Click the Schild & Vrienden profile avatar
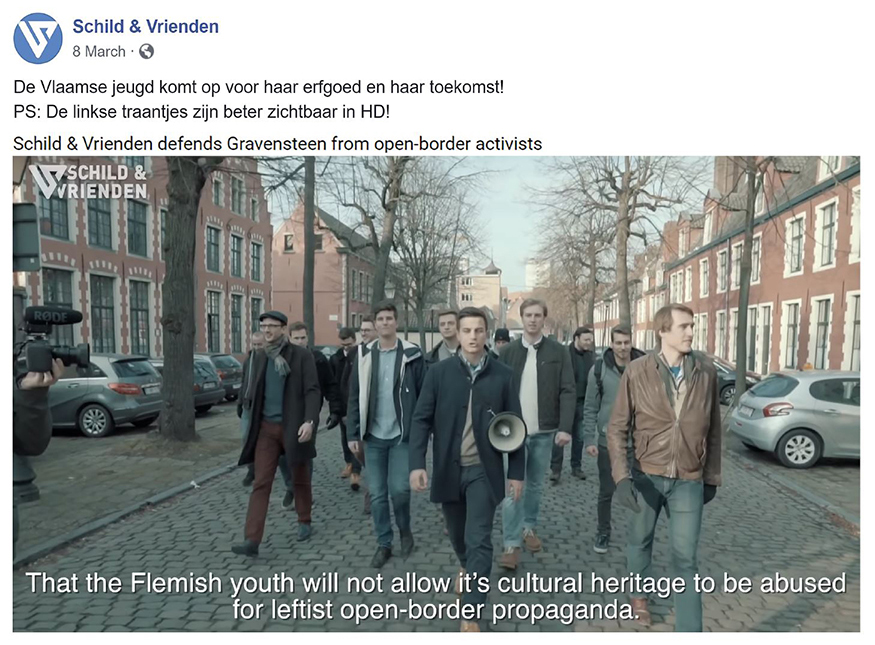 [38, 38]
